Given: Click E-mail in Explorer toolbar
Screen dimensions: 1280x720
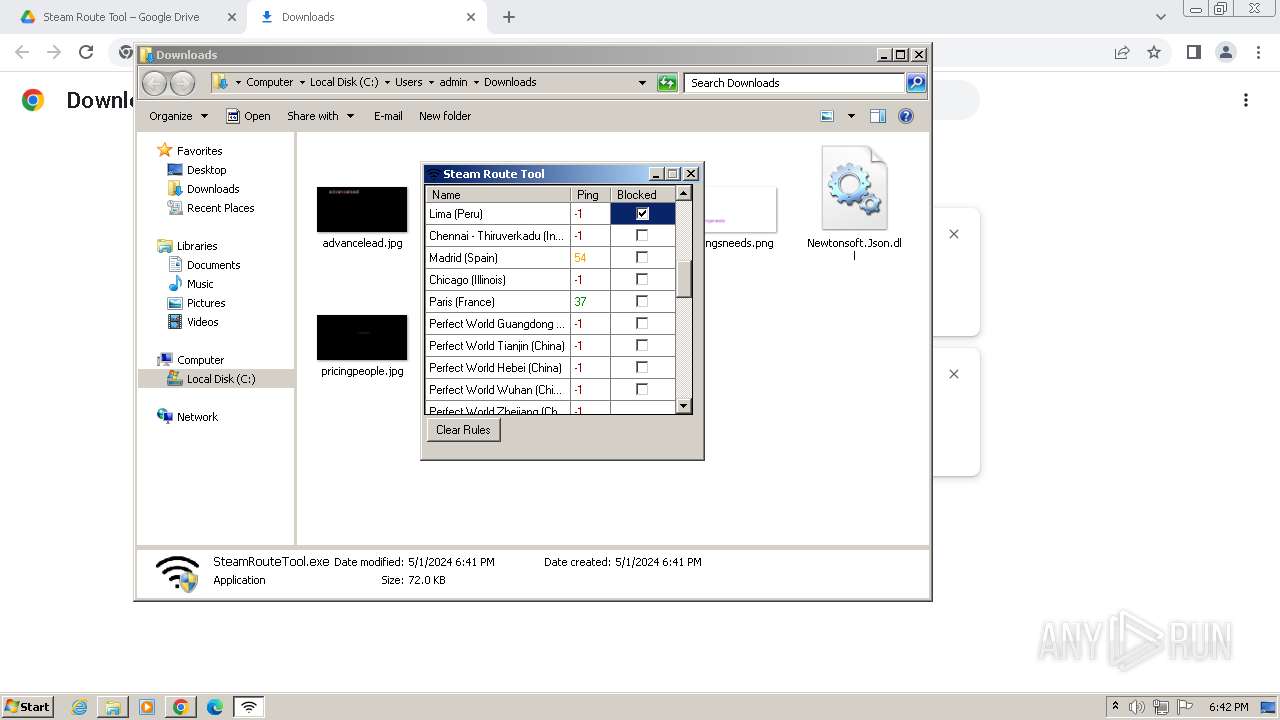Looking at the screenshot, I should pyautogui.click(x=388, y=116).
